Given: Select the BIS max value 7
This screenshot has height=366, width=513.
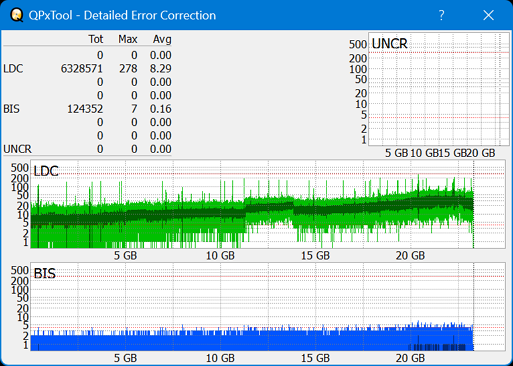Looking at the screenshot, I should (x=134, y=109).
